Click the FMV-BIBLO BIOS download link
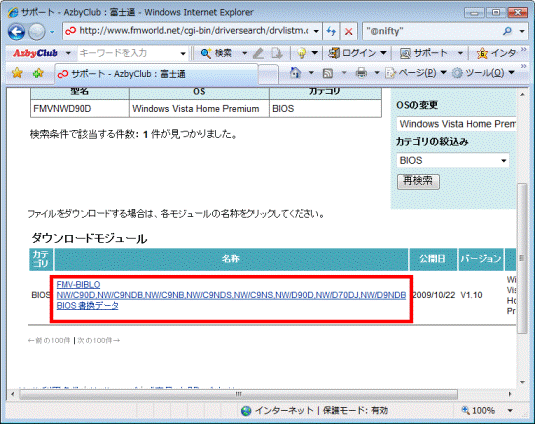Viewport: 535px width, 424px height. pyautogui.click(x=231, y=295)
